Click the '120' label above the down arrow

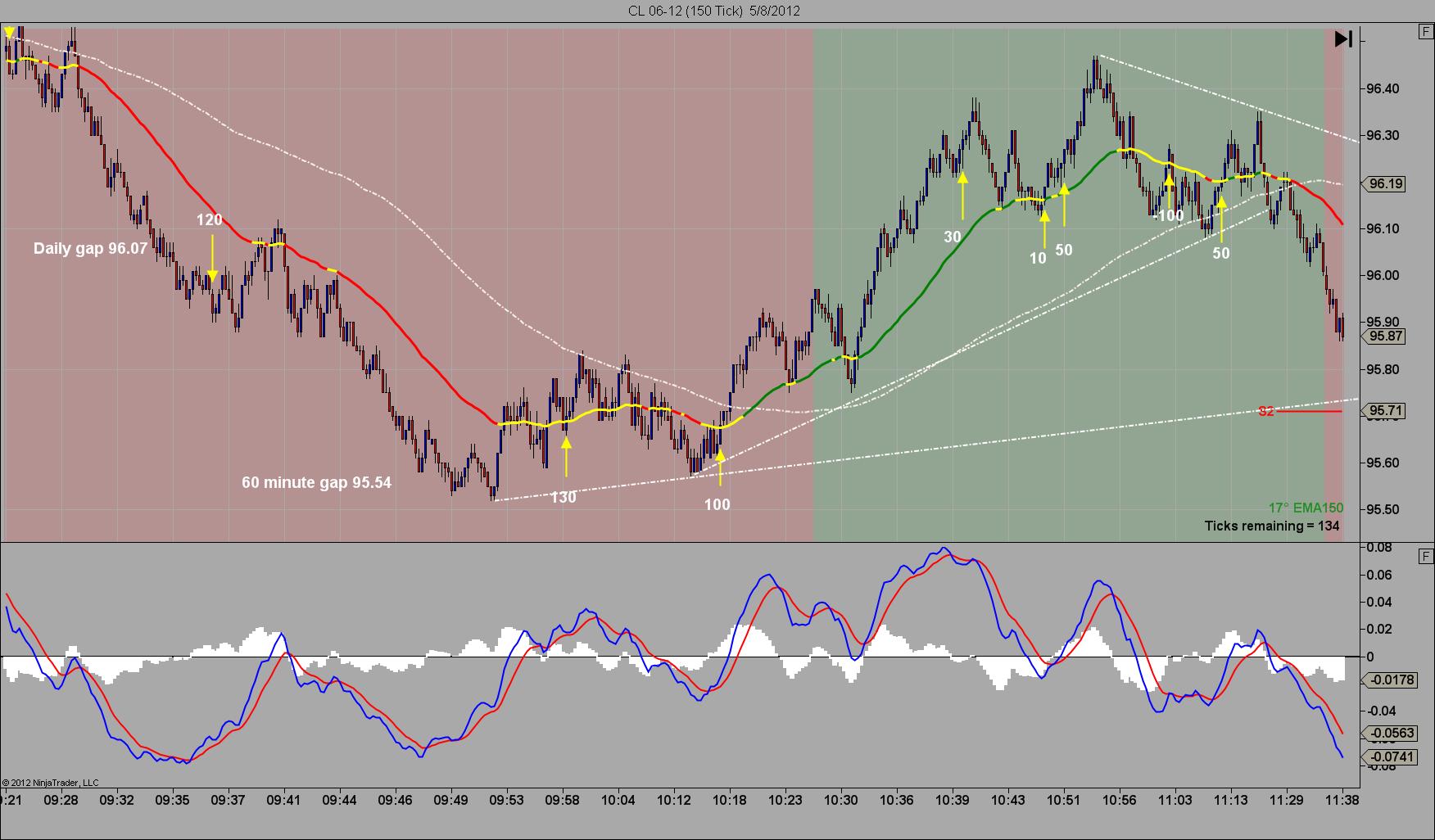point(209,219)
